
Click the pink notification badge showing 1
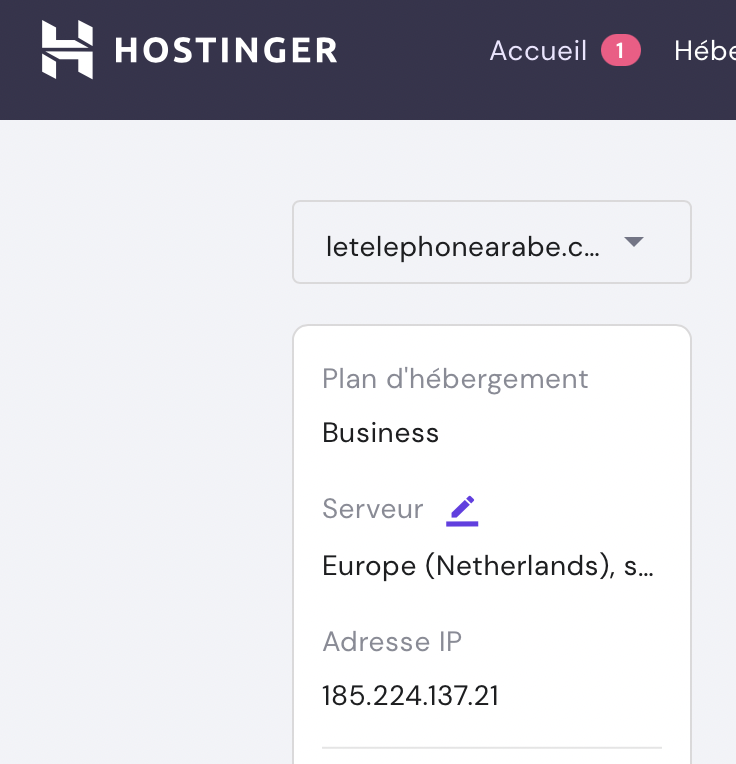point(620,51)
